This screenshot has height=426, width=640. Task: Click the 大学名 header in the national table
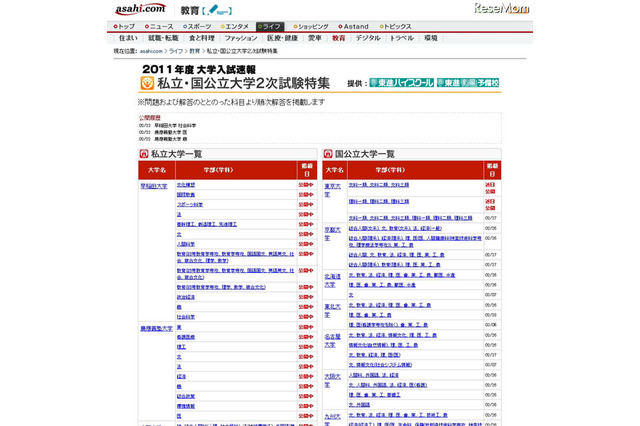(335, 170)
